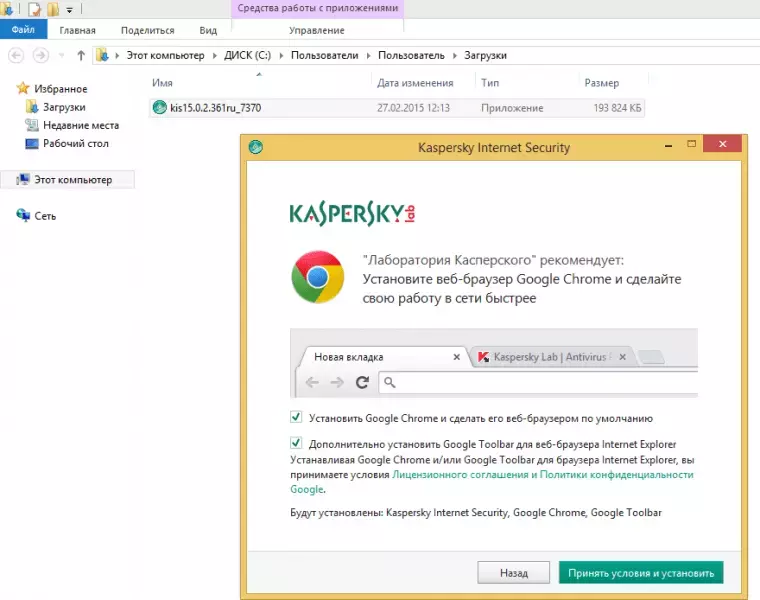Click Пользователи in the address breadcrumb
760x600 pixels.
click(x=324, y=56)
